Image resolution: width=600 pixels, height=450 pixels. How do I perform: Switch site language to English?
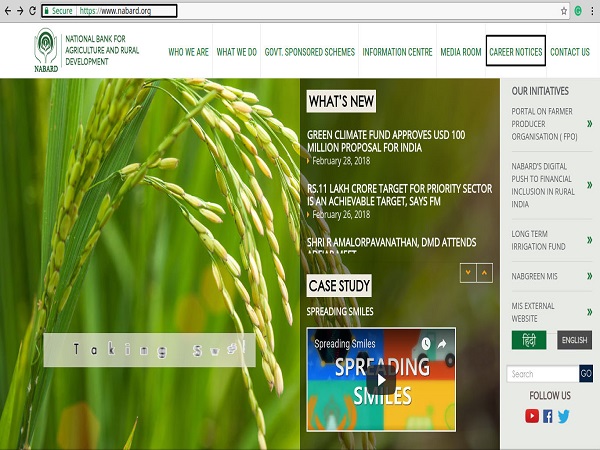(574, 340)
